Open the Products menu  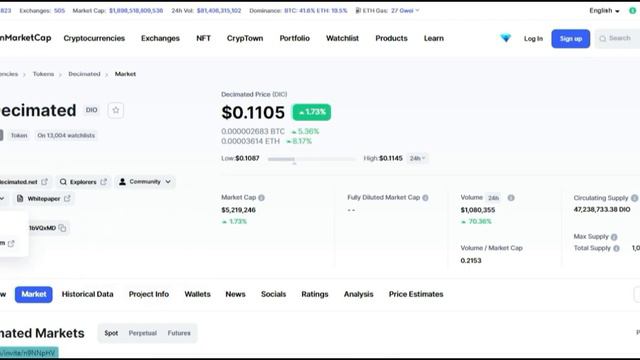coord(391,38)
